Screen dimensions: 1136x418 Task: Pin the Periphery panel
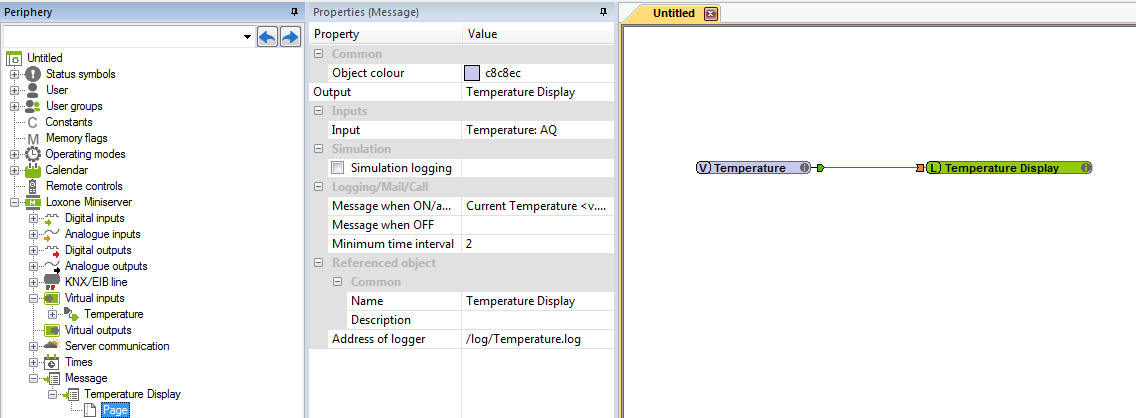(293, 11)
